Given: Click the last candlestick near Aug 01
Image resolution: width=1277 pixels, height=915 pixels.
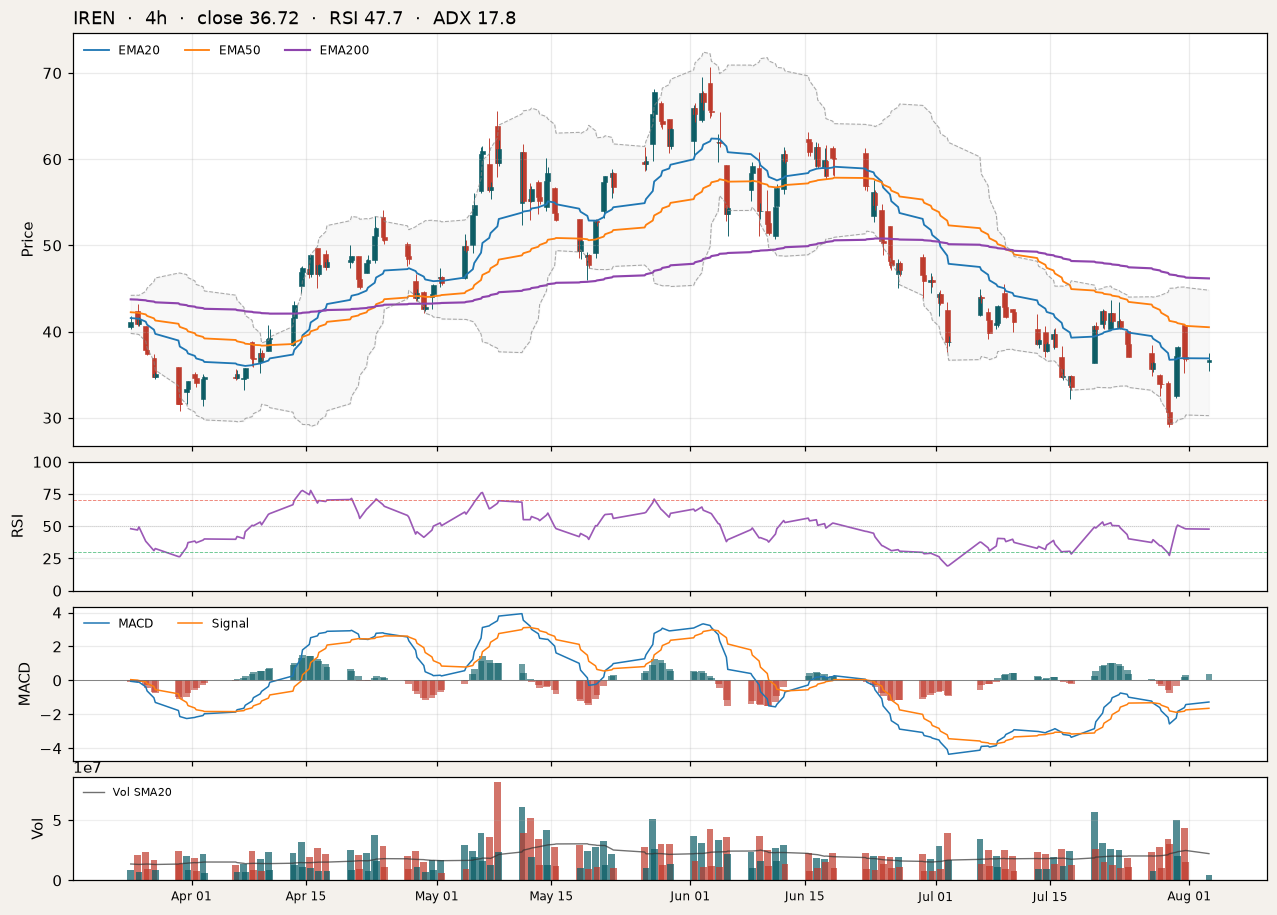Looking at the screenshot, I should (x=1209, y=361).
